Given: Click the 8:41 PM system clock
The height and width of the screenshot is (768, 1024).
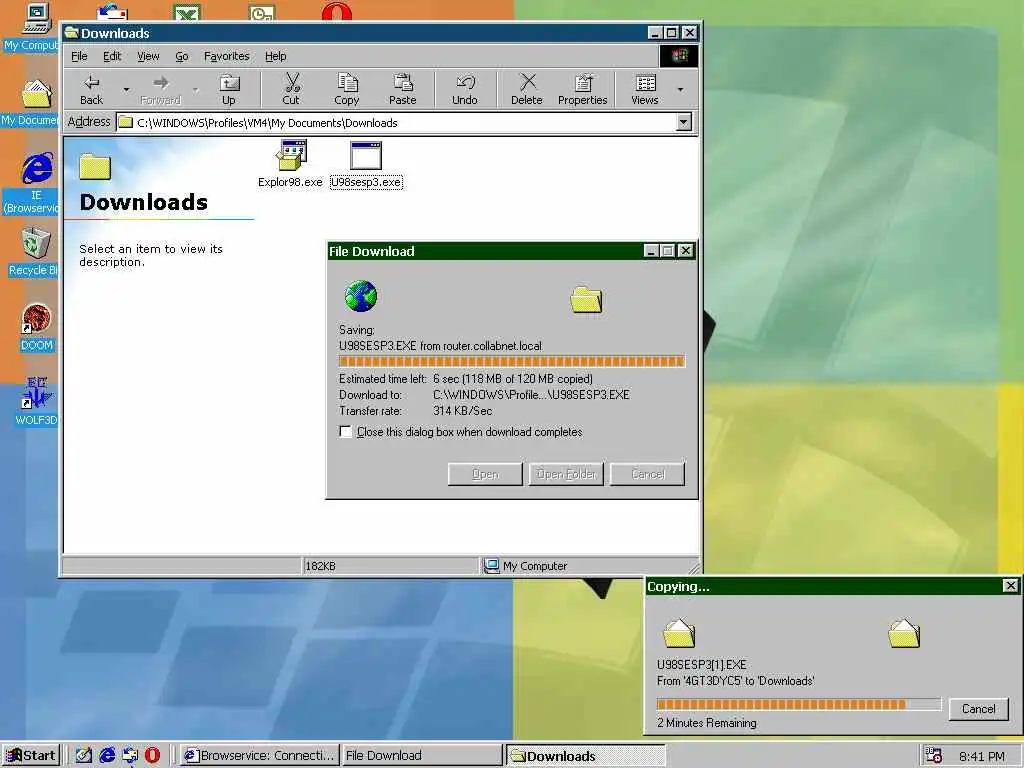Looking at the screenshot, I should click(982, 756).
